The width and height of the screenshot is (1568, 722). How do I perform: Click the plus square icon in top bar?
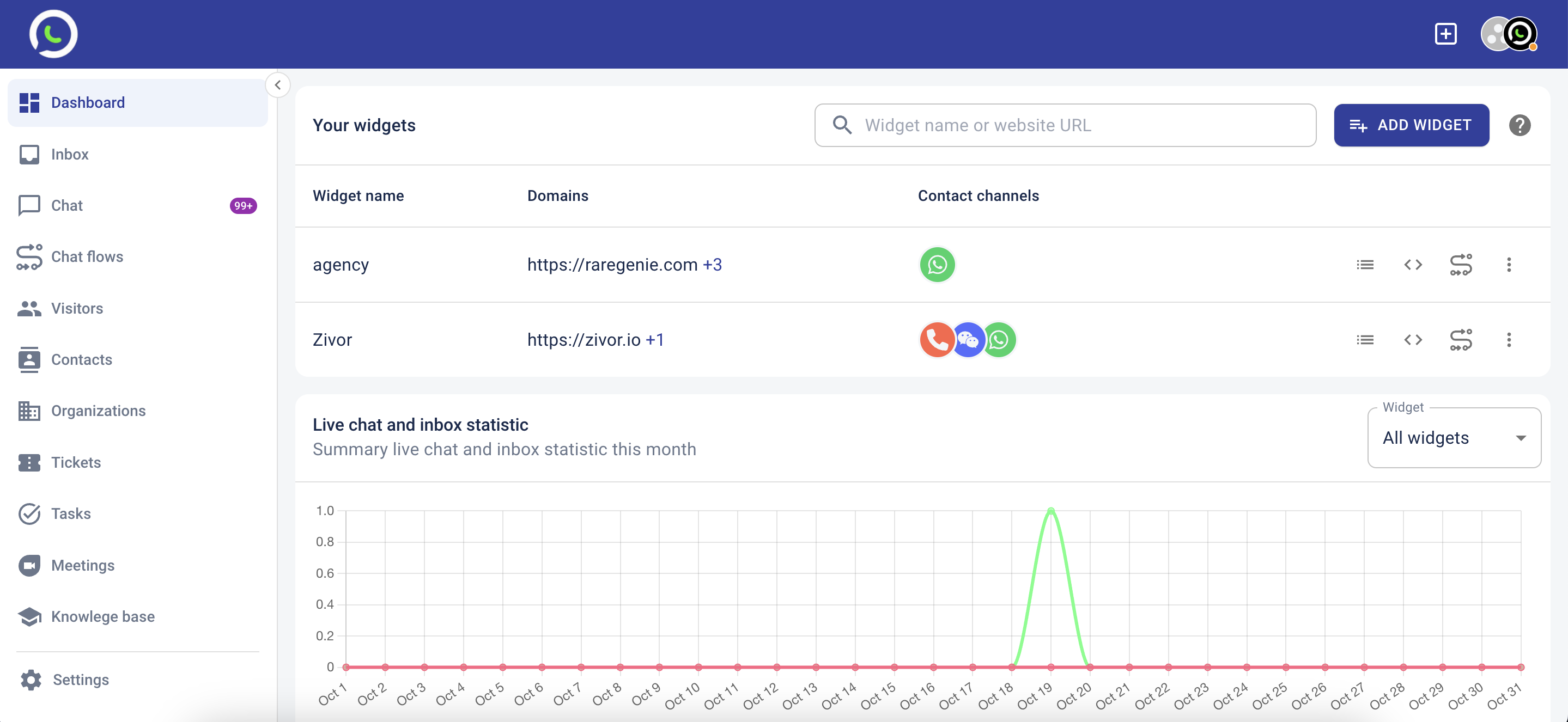(1445, 33)
